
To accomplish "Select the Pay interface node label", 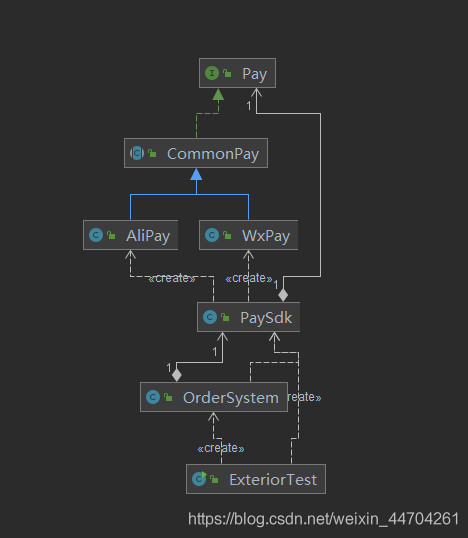I will coord(254,74).
